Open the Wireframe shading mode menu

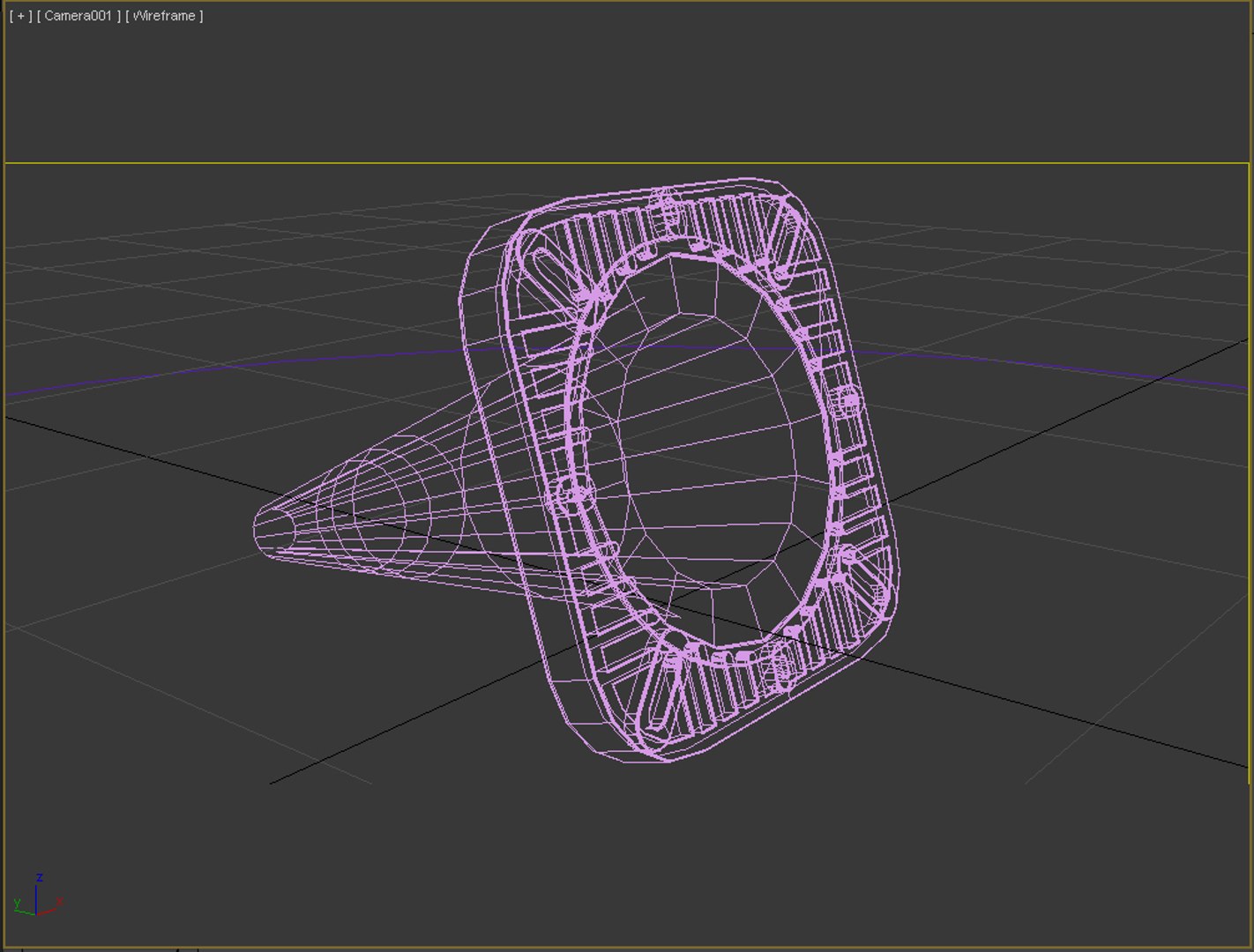pos(164,16)
